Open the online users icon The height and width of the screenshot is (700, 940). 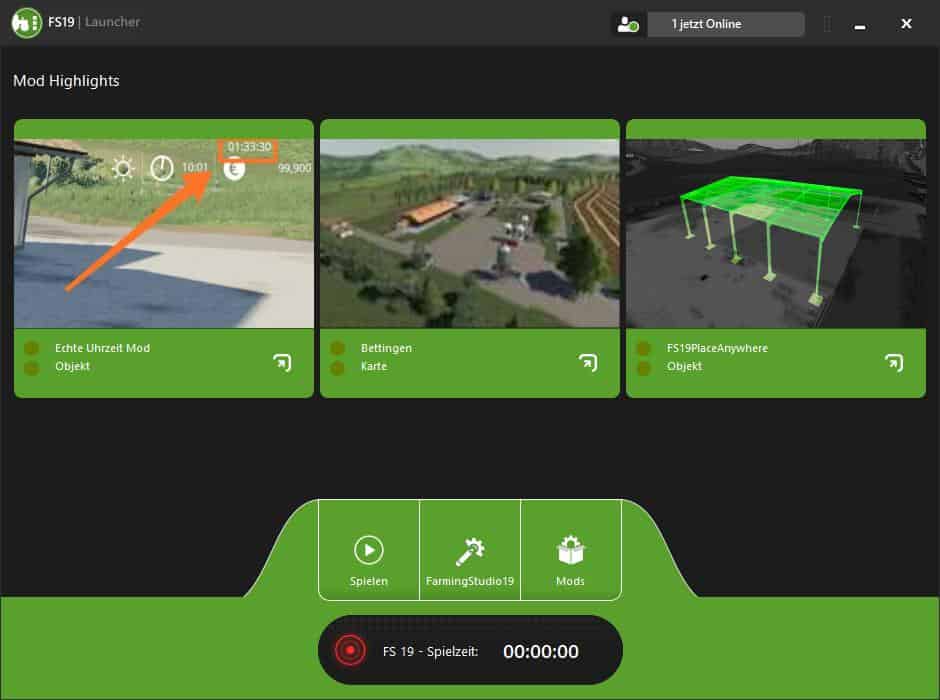point(628,24)
